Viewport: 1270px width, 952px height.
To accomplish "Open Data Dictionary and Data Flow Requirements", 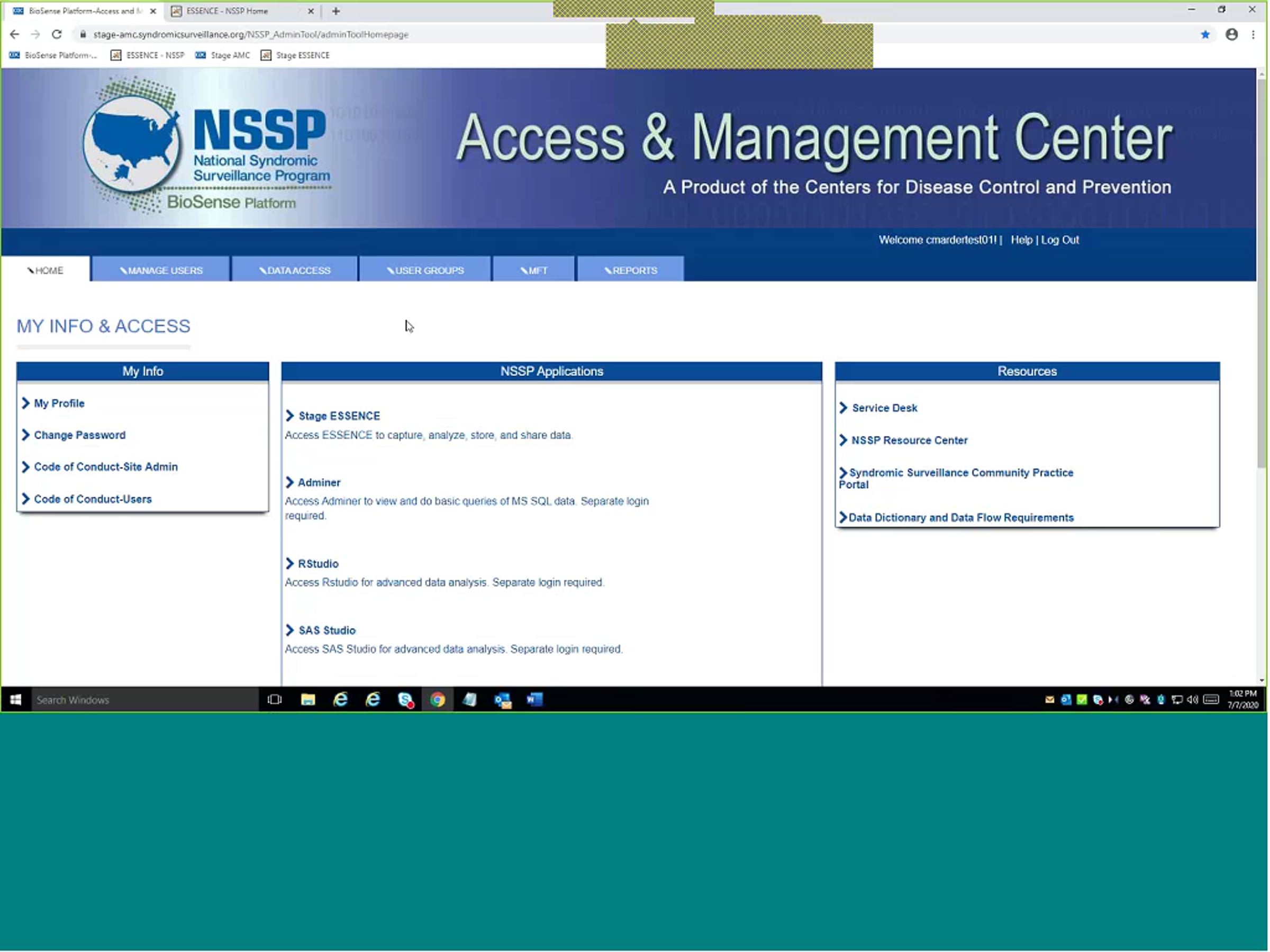I will (x=961, y=518).
